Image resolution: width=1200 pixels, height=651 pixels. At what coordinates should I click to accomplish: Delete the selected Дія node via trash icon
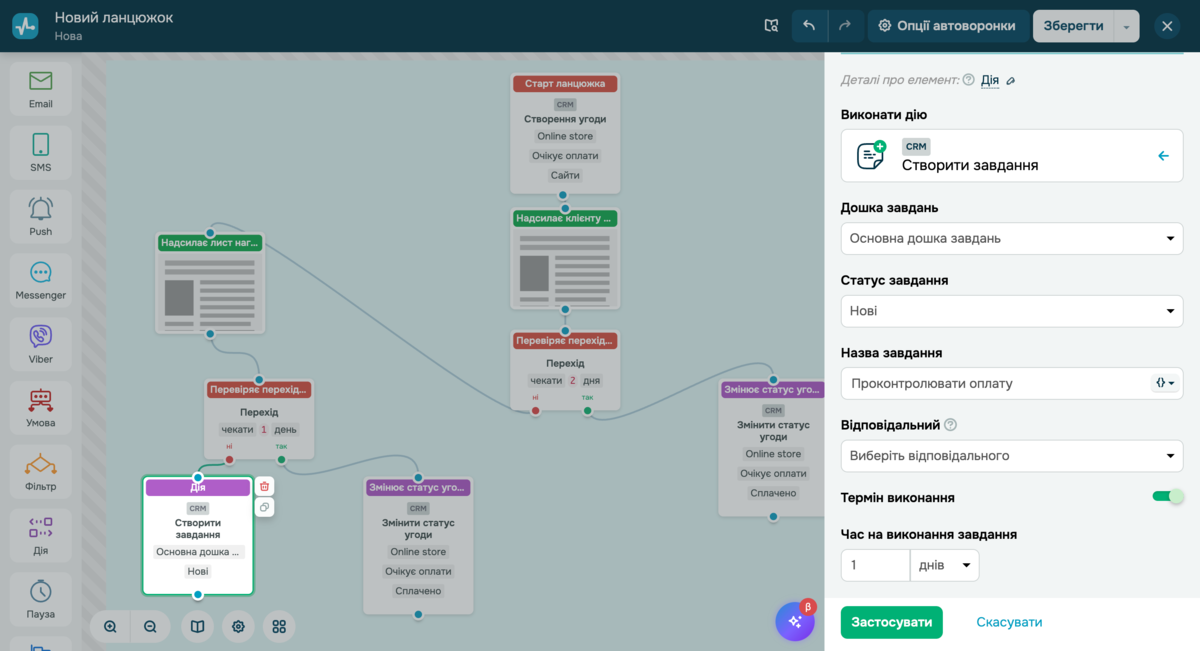(x=263, y=484)
